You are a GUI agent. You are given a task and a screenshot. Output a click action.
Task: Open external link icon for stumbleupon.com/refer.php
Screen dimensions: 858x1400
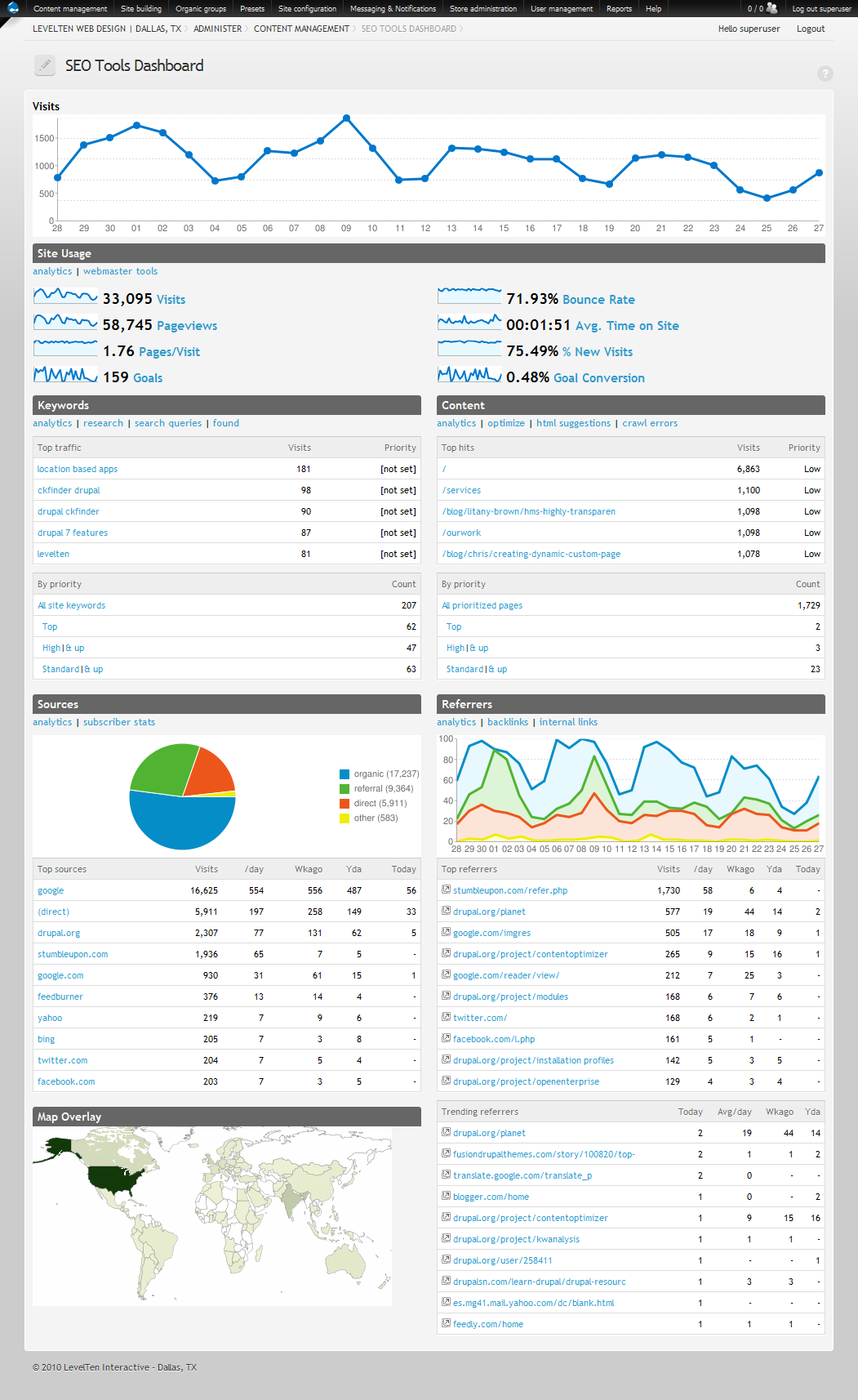(x=446, y=889)
